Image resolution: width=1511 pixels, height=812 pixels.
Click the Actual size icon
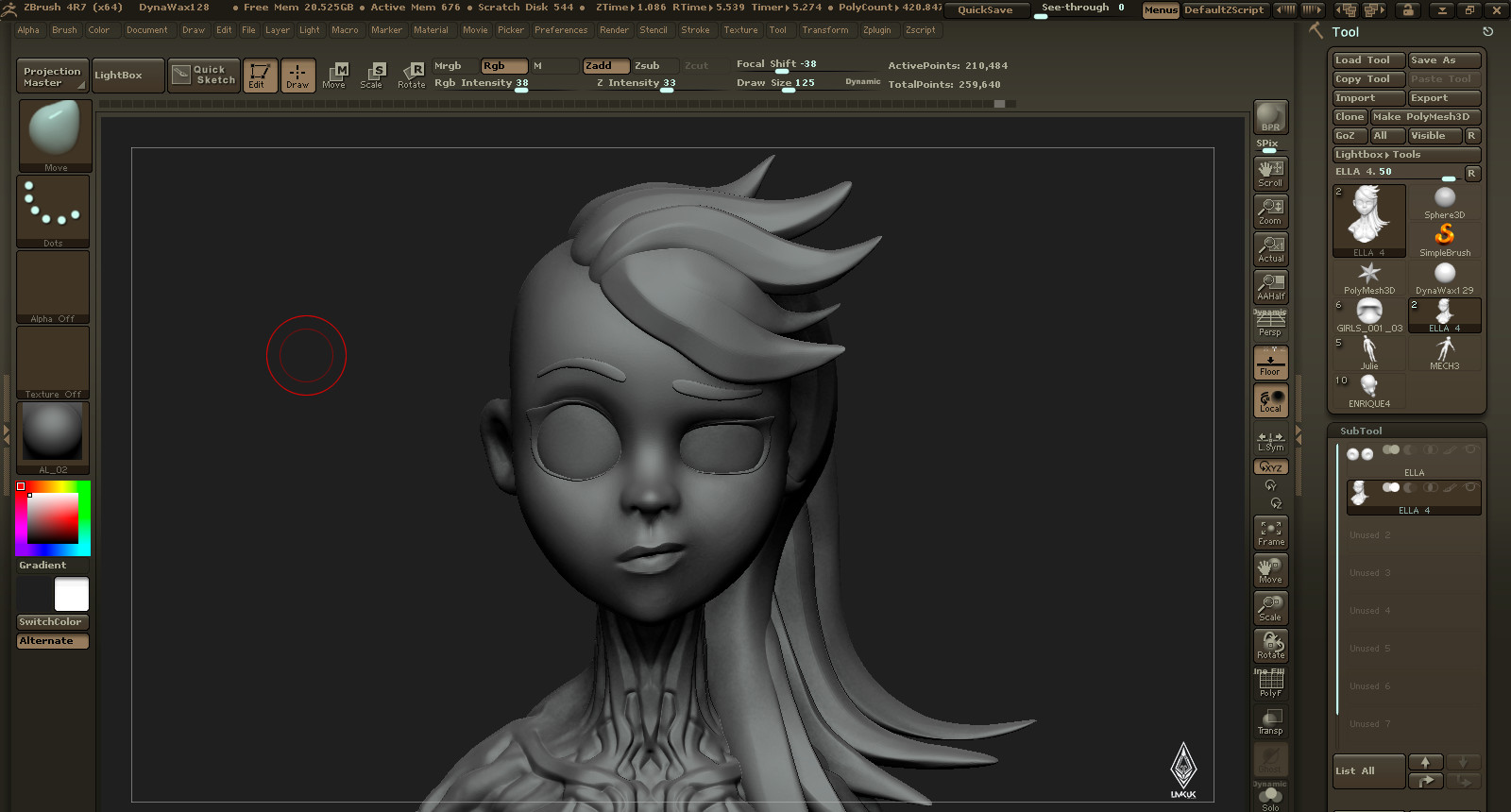point(1270,249)
